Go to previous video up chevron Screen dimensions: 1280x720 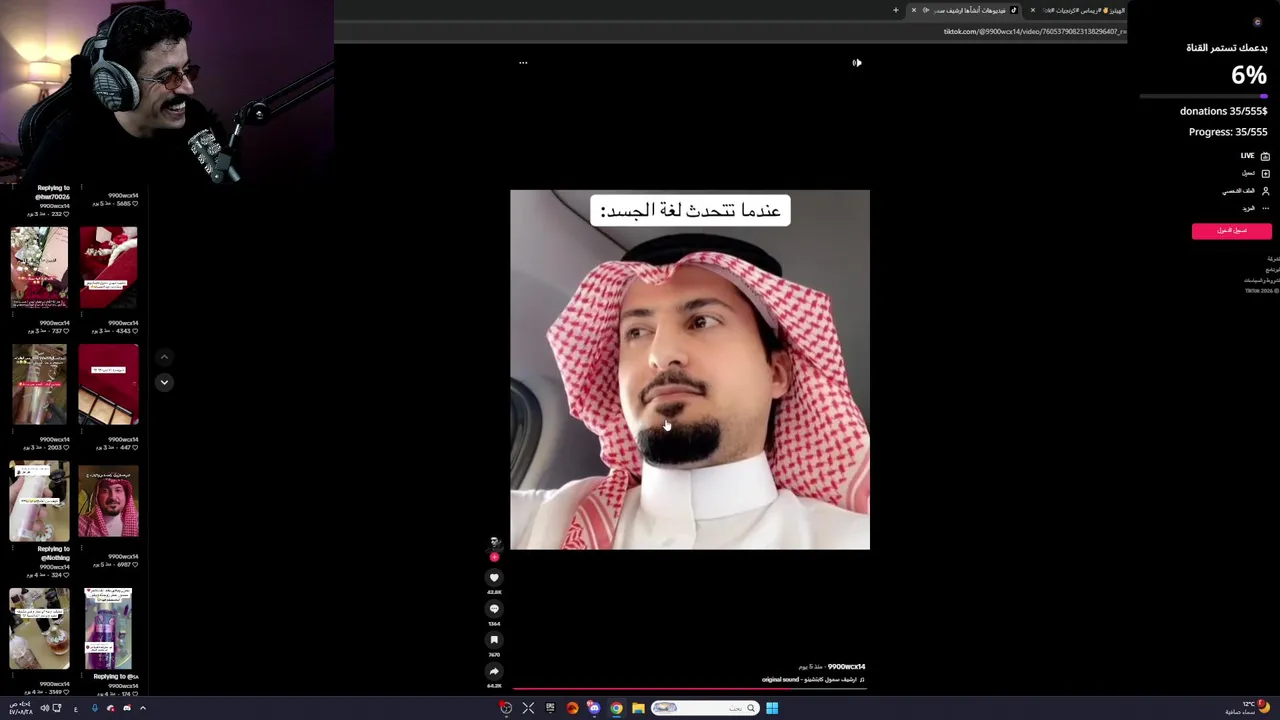point(164,357)
